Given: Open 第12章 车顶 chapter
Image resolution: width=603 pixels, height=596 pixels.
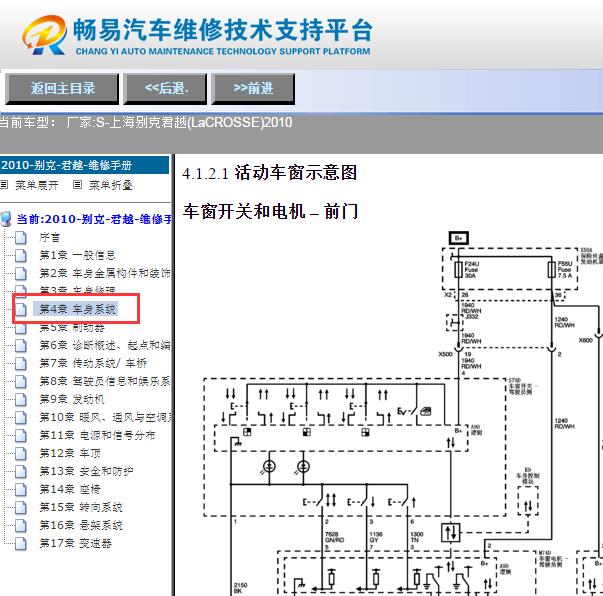Looking at the screenshot, I should click(x=70, y=454).
